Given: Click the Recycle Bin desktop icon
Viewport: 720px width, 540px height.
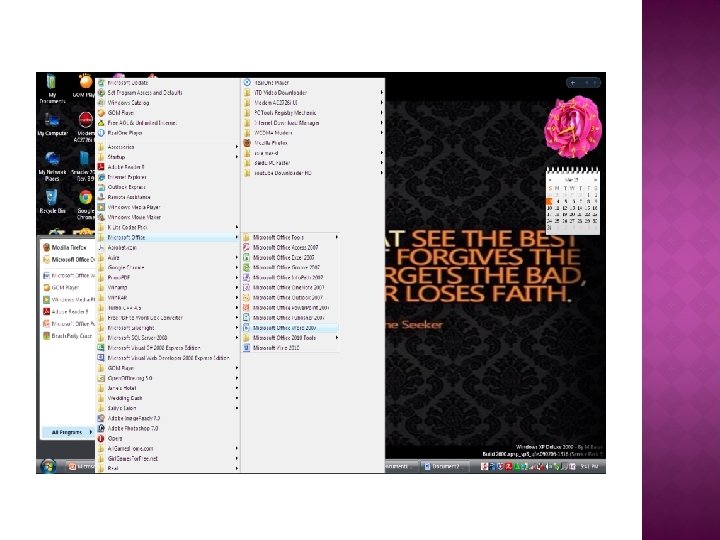Looking at the screenshot, I should pyautogui.click(x=52, y=202).
